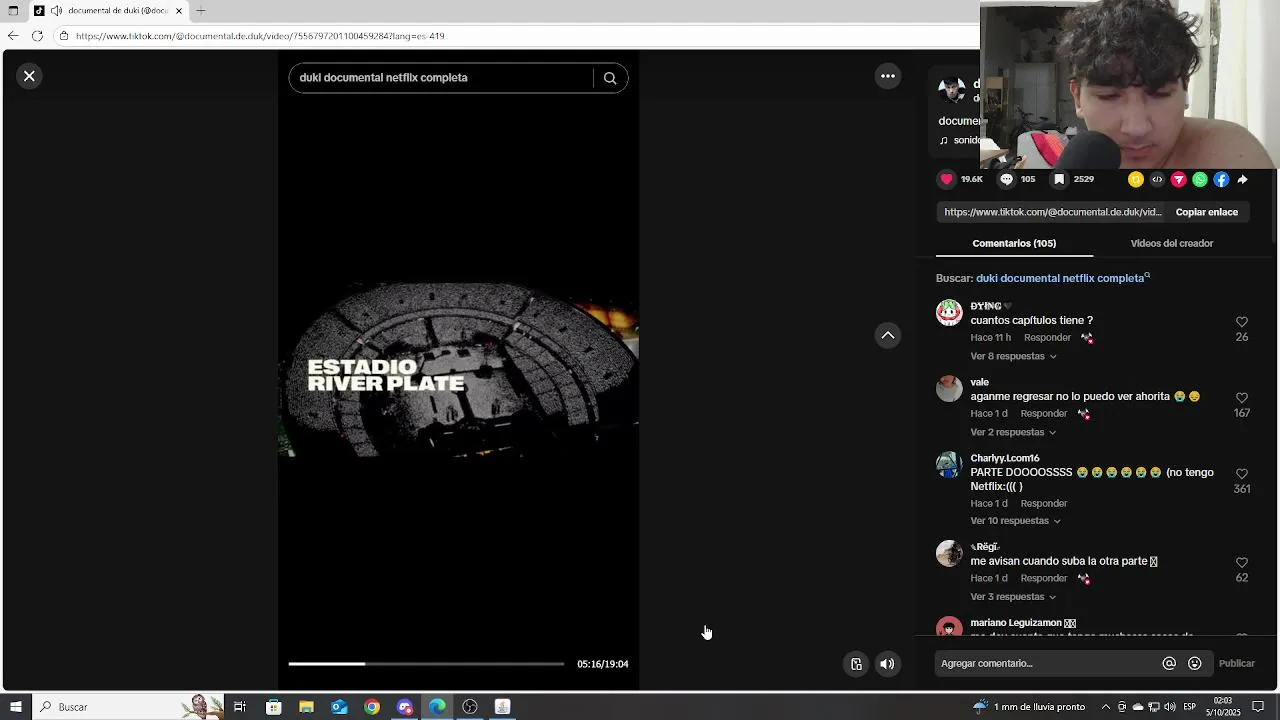Open comments via the 105 speech bubble icon

click(1006, 179)
